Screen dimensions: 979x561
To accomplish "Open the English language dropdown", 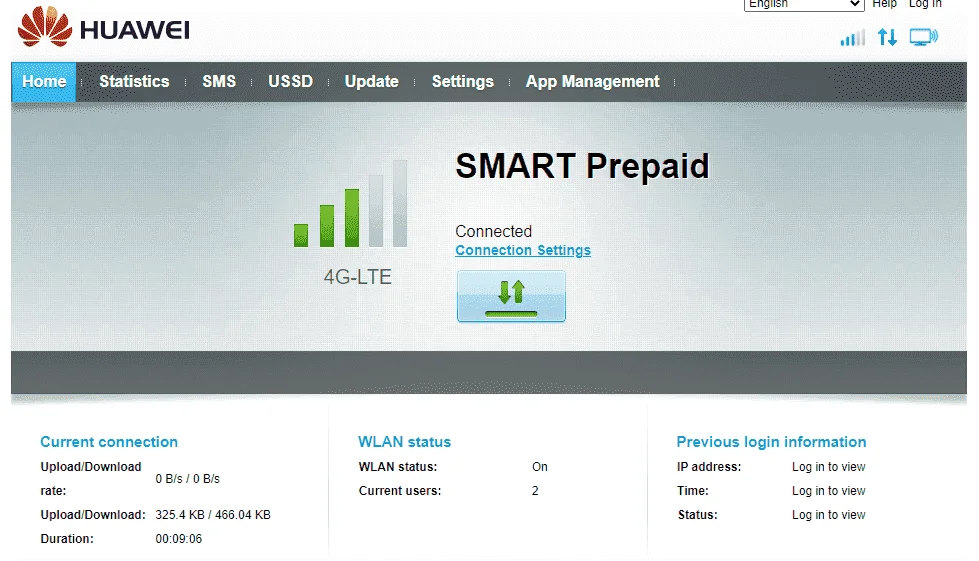I will (x=804, y=4).
